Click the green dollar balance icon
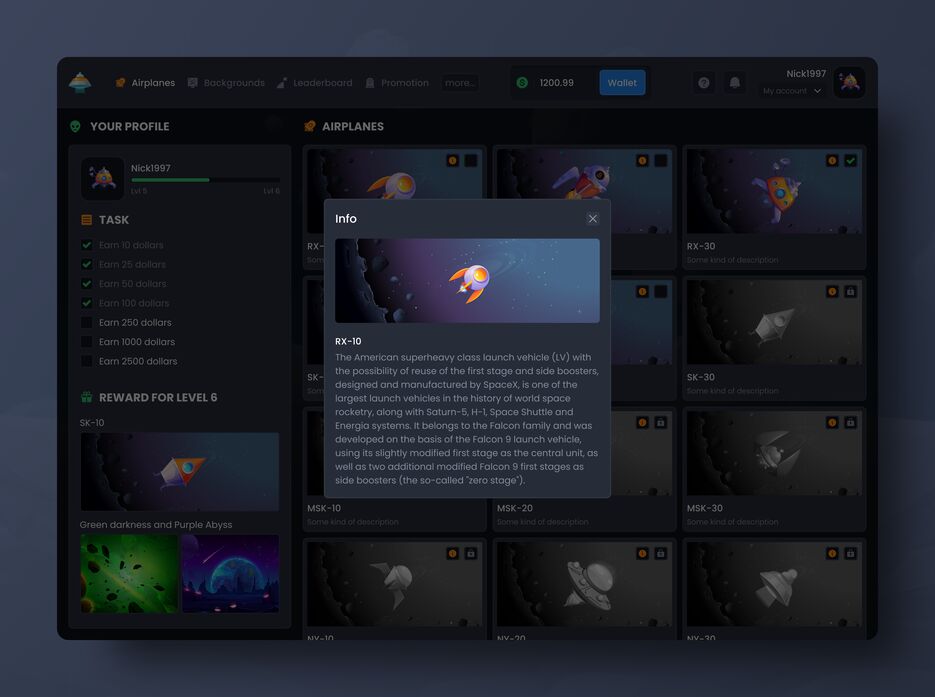 (x=522, y=83)
